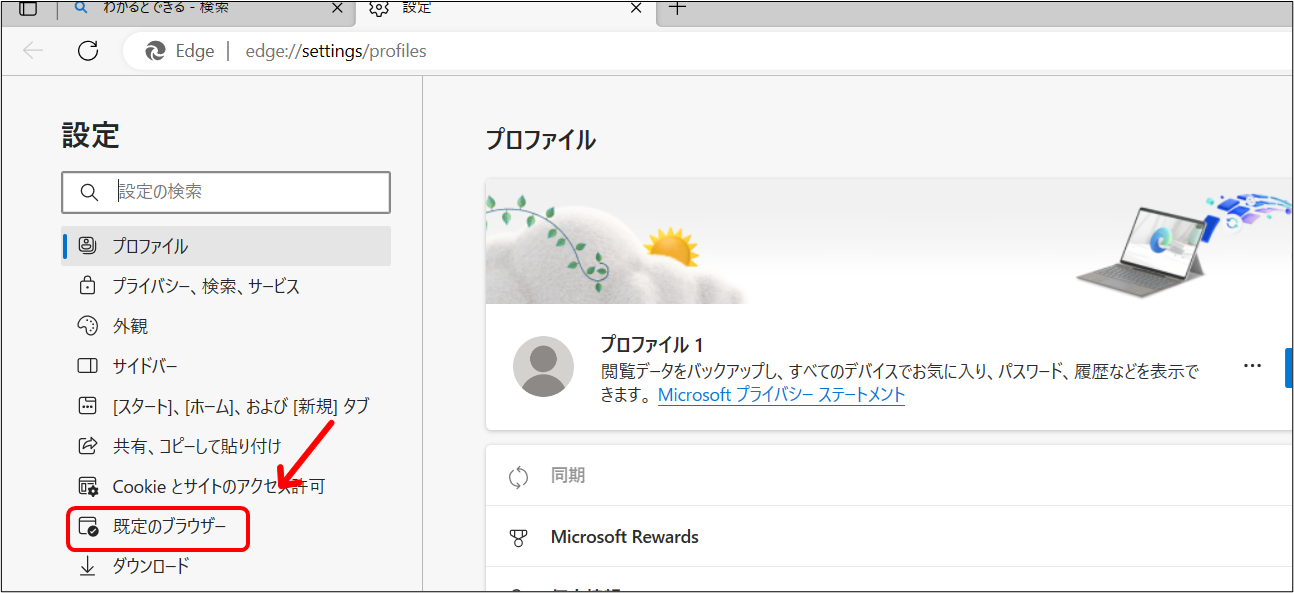The height and width of the screenshot is (593, 1294).
Task: Click the 設定 sidebar heading
Action: pos(91,136)
